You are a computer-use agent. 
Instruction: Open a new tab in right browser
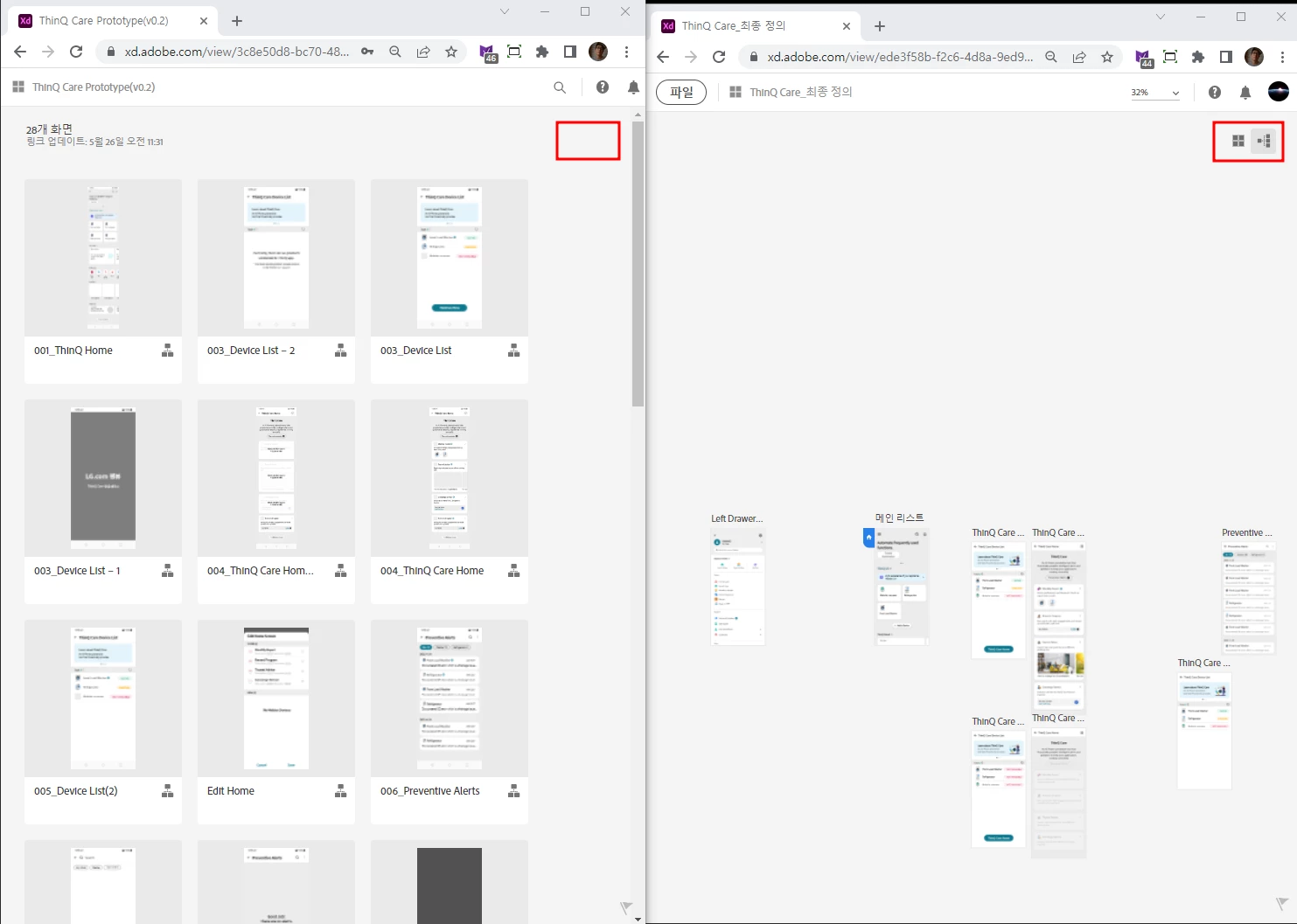click(880, 26)
